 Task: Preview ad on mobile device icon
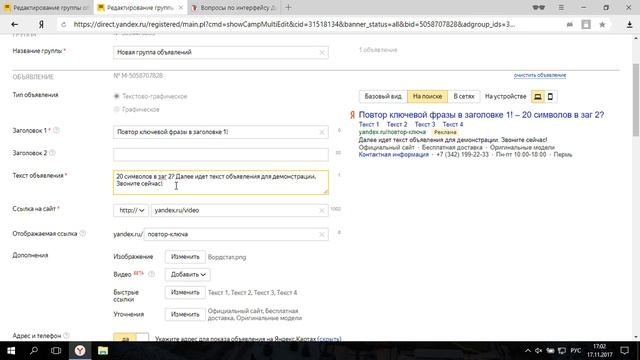click(x=550, y=97)
